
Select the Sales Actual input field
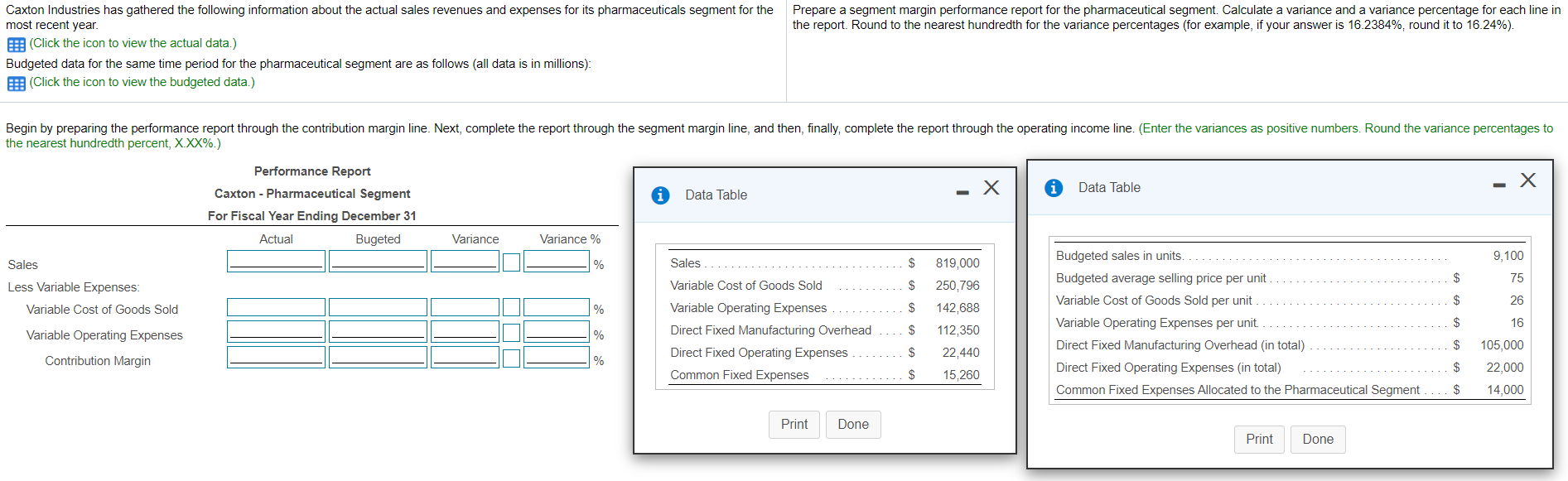[x=276, y=262]
